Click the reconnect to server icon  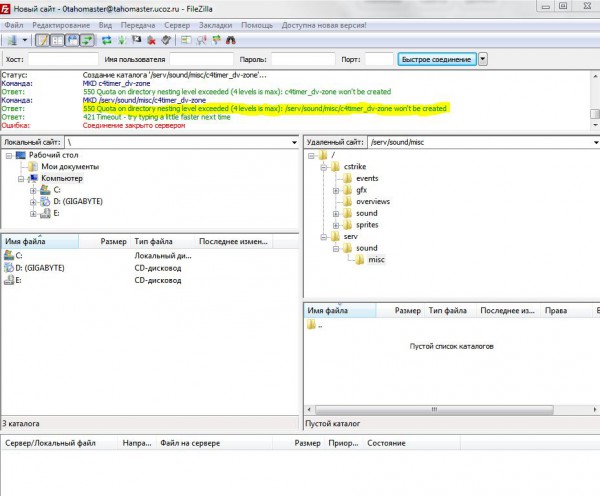coord(165,41)
